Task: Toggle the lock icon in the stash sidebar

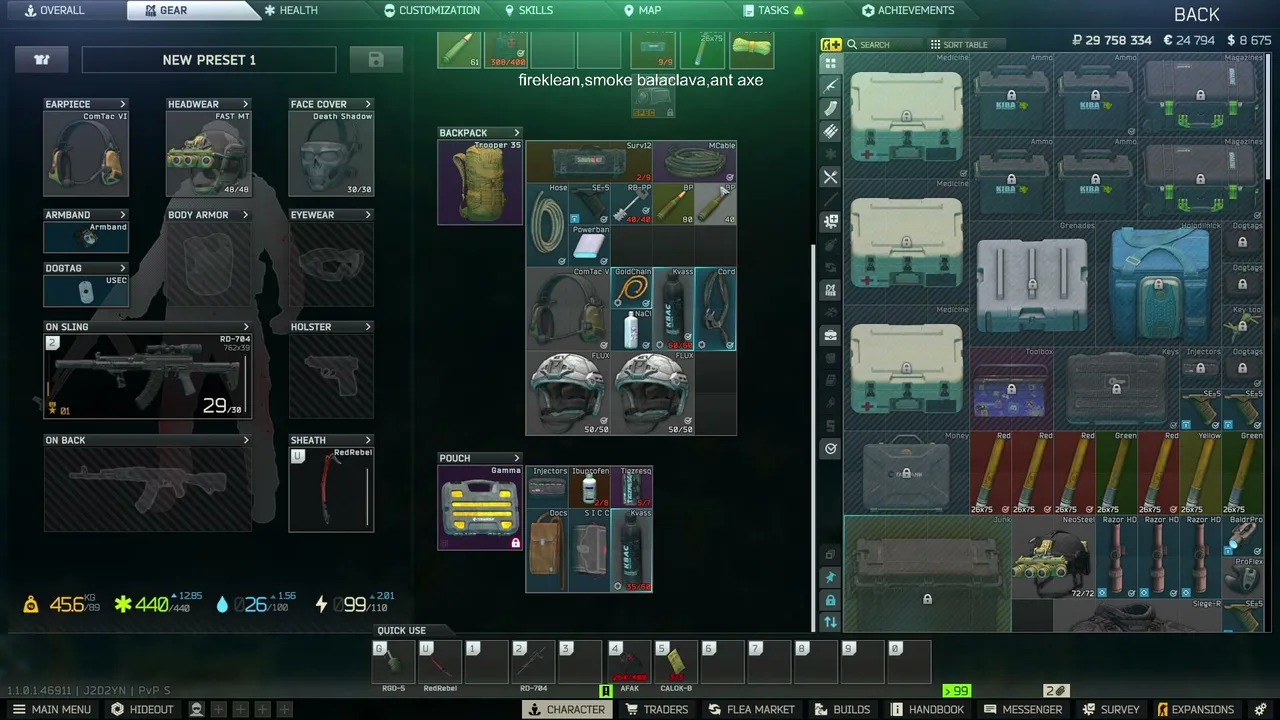Action: click(830, 600)
